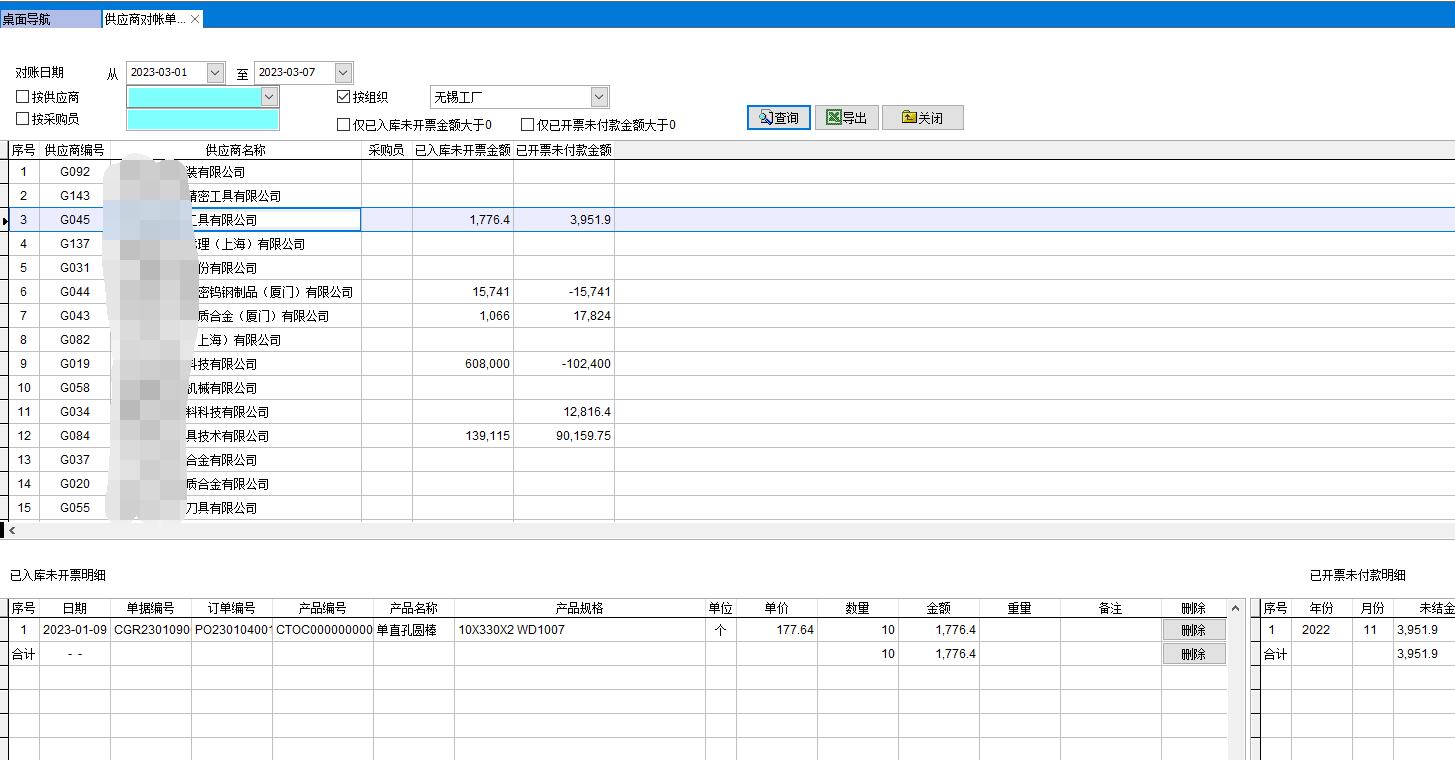Toggle 仅已入库未开票金额大于0 filter
This screenshot has width=1455, height=760.
point(344,125)
